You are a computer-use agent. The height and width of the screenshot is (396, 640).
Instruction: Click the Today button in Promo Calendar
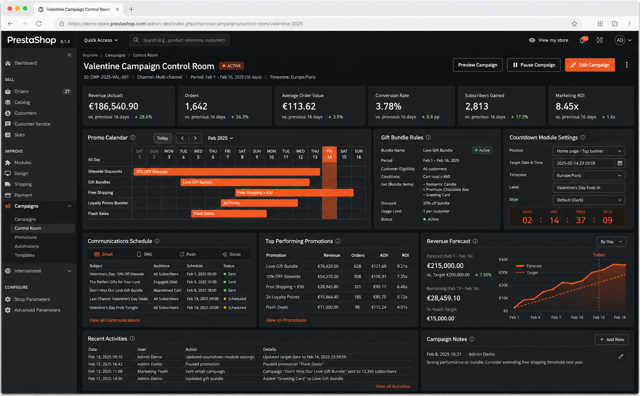[162, 138]
